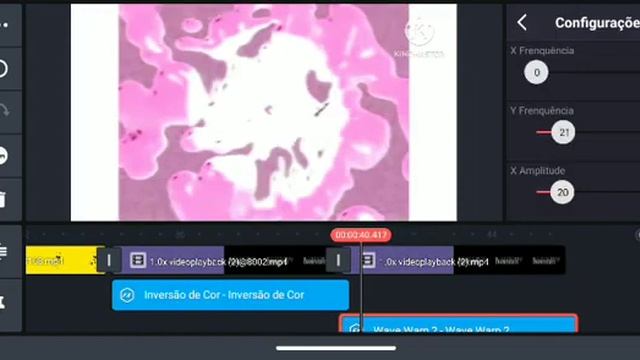The width and height of the screenshot is (640, 360).
Task: Delete selection with the trash icon
Action: point(3,200)
